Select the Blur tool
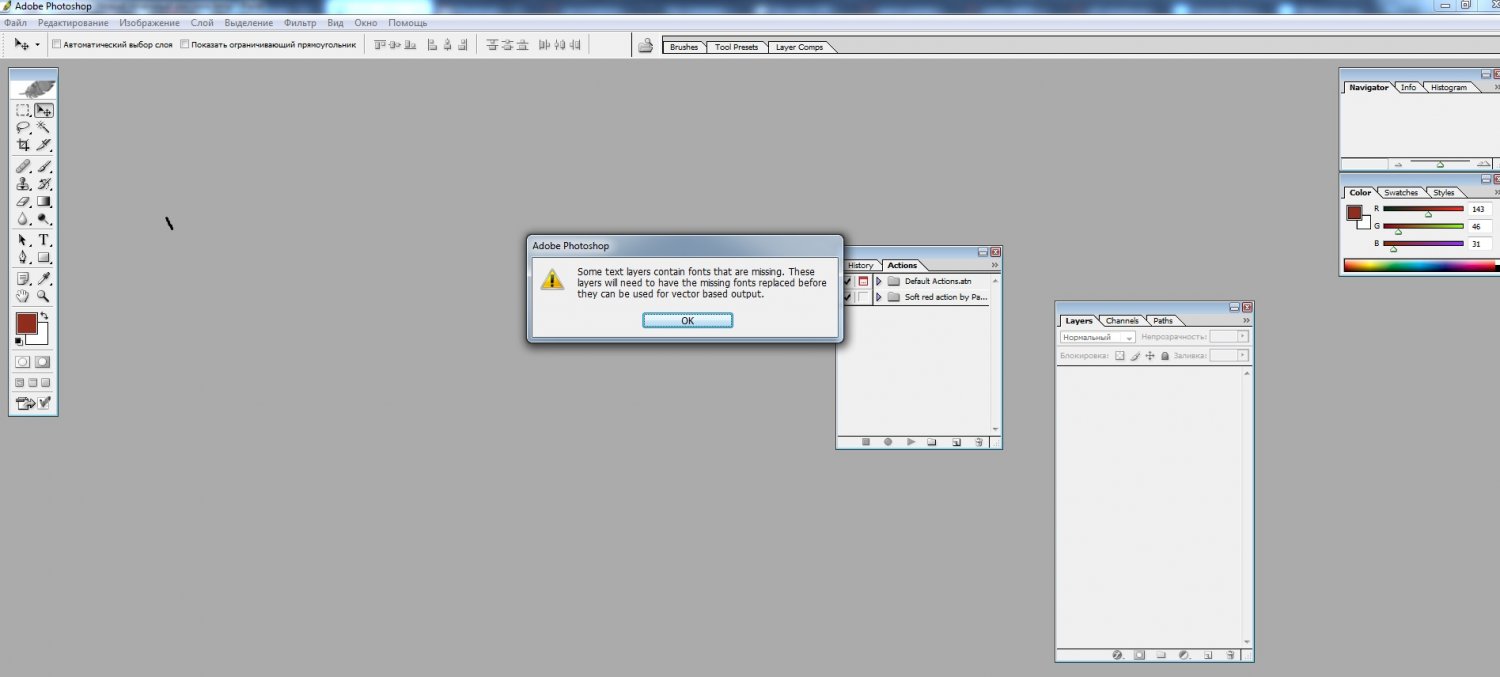Screen dimensions: 1500x677 tap(23, 218)
